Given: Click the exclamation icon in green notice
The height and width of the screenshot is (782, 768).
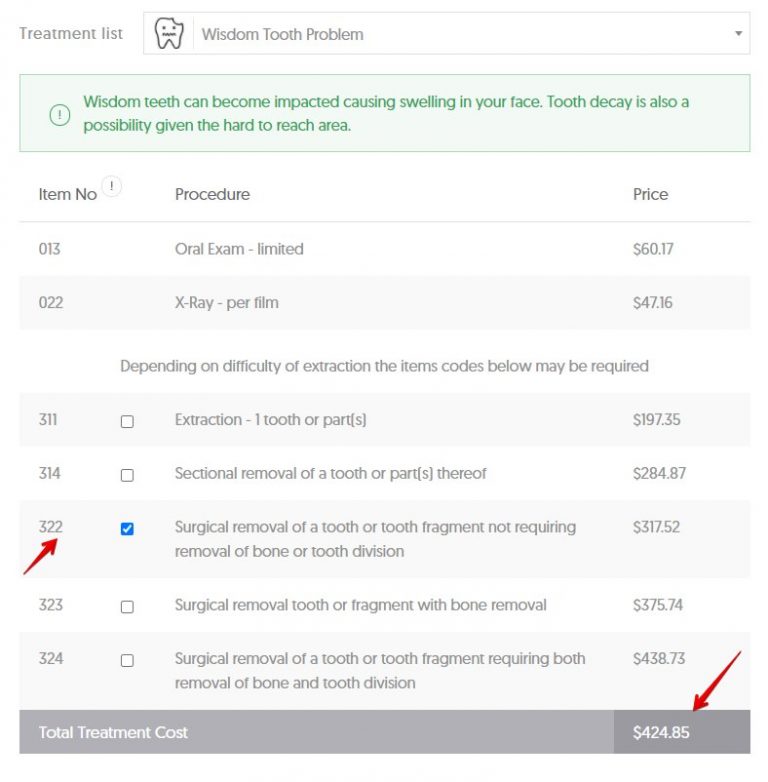Looking at the screenshot, I should [x=60, y=114].
